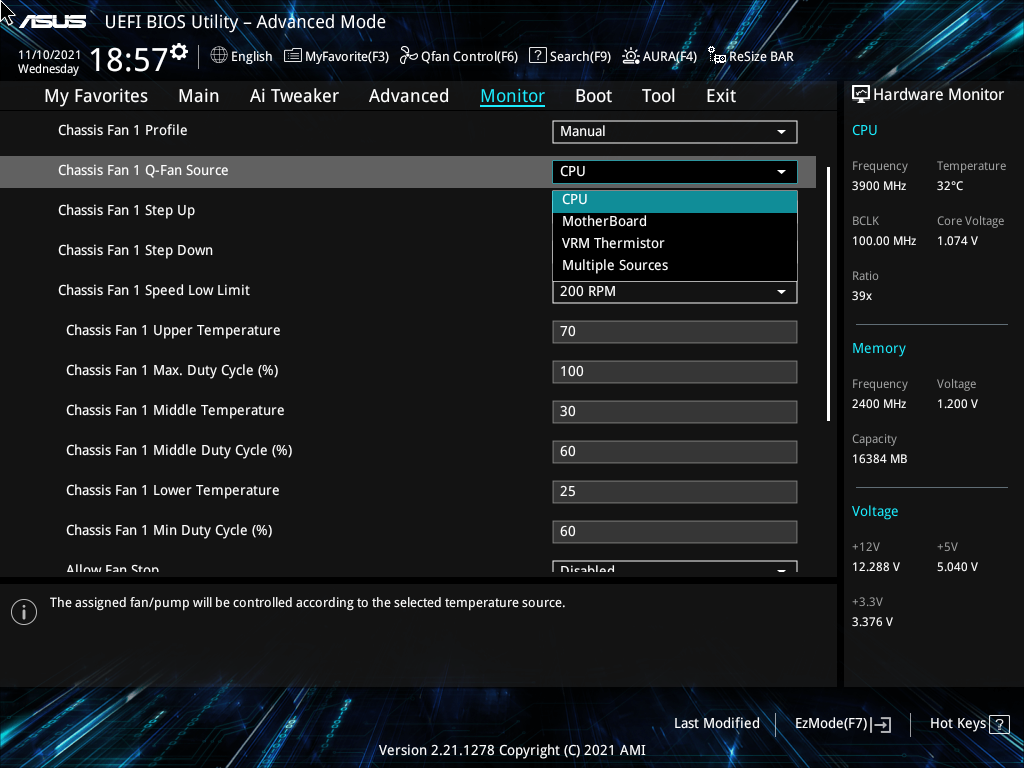The image size is (1024, 768).
Task: Click the Voltage section heading
Action: [x=874, y=511]
